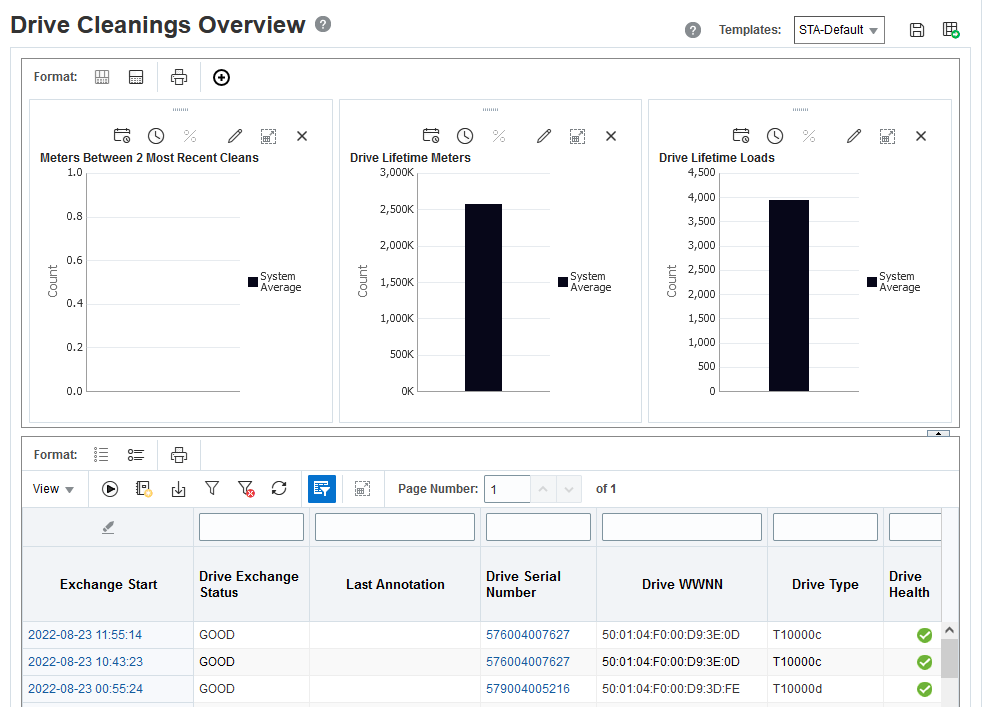Screen dimensions: 982x707
Task: Open date range for Drive Lifetime Meters graph
Action: click(431, 136)
